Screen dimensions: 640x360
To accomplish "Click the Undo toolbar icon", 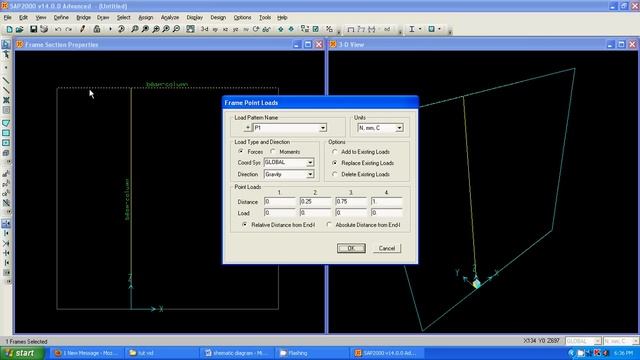I will point(58,29).
